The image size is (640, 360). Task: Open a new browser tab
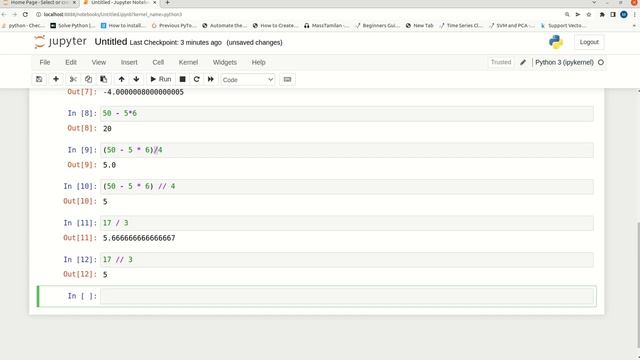[167, 2]
